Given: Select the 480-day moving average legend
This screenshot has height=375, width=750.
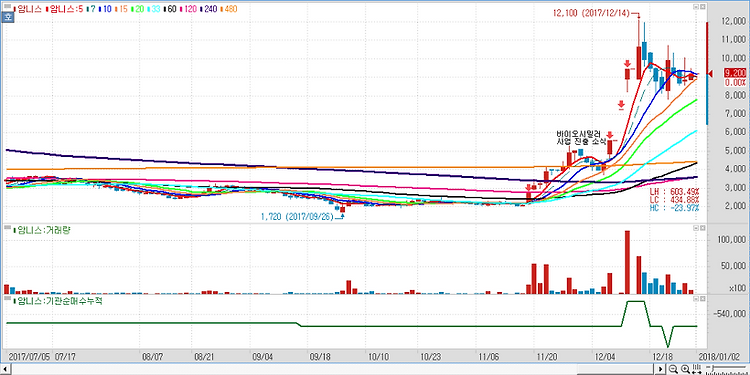Looking at the screenshot, I should tap(228, 8).
